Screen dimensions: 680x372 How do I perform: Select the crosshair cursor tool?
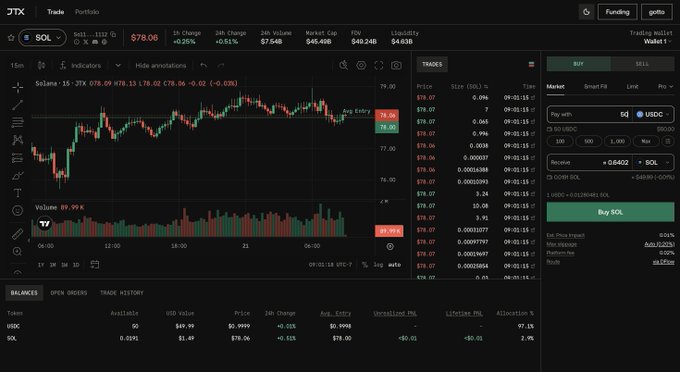[x=17, y=87]
